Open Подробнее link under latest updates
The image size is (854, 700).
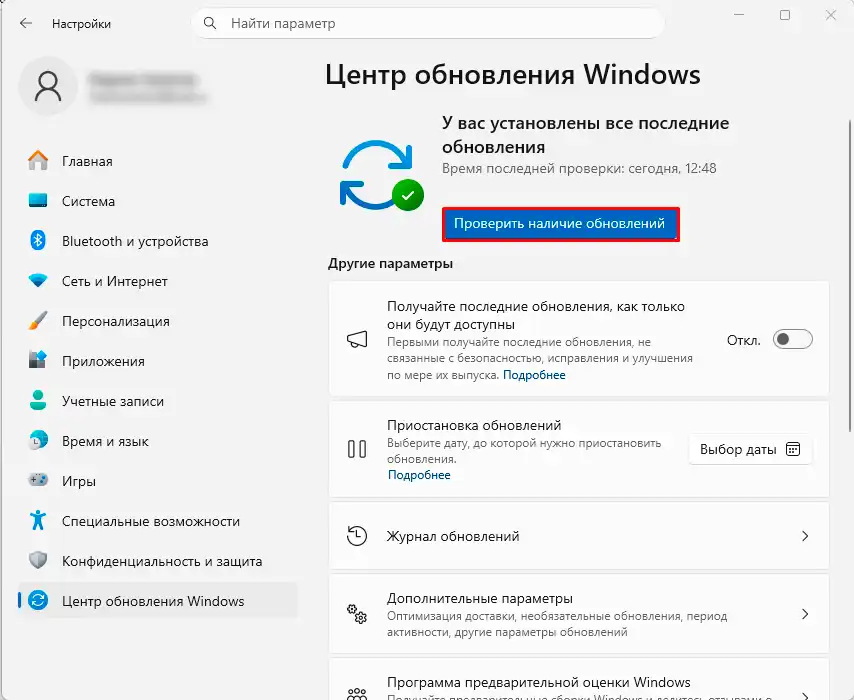click(534, 375)
